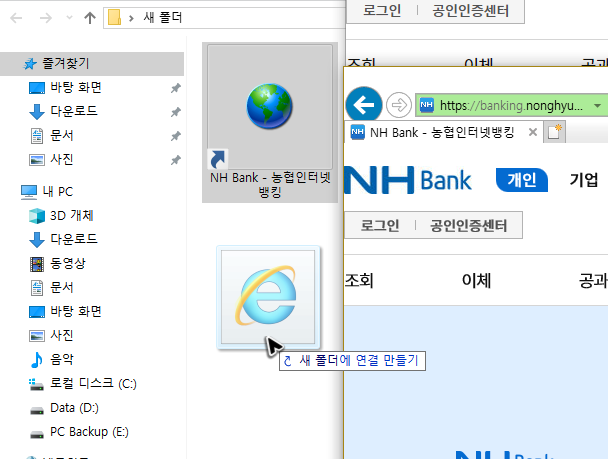The width and height of the screenshot is (608, 459).
Task: Click the dragged Internet Explorer icon
Action: pos(268,297)
